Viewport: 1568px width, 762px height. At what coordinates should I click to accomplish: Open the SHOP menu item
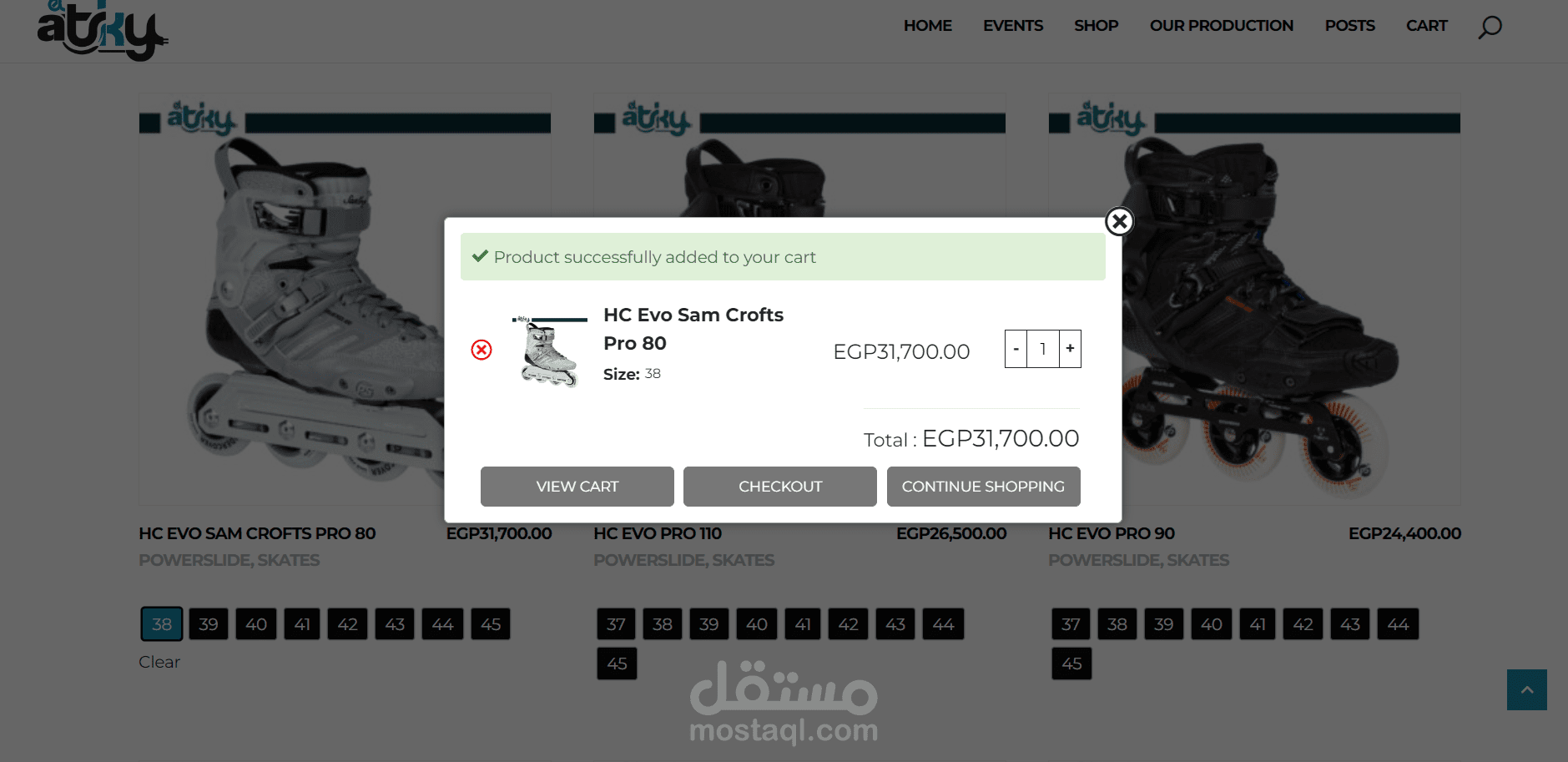click(1096, 26)
